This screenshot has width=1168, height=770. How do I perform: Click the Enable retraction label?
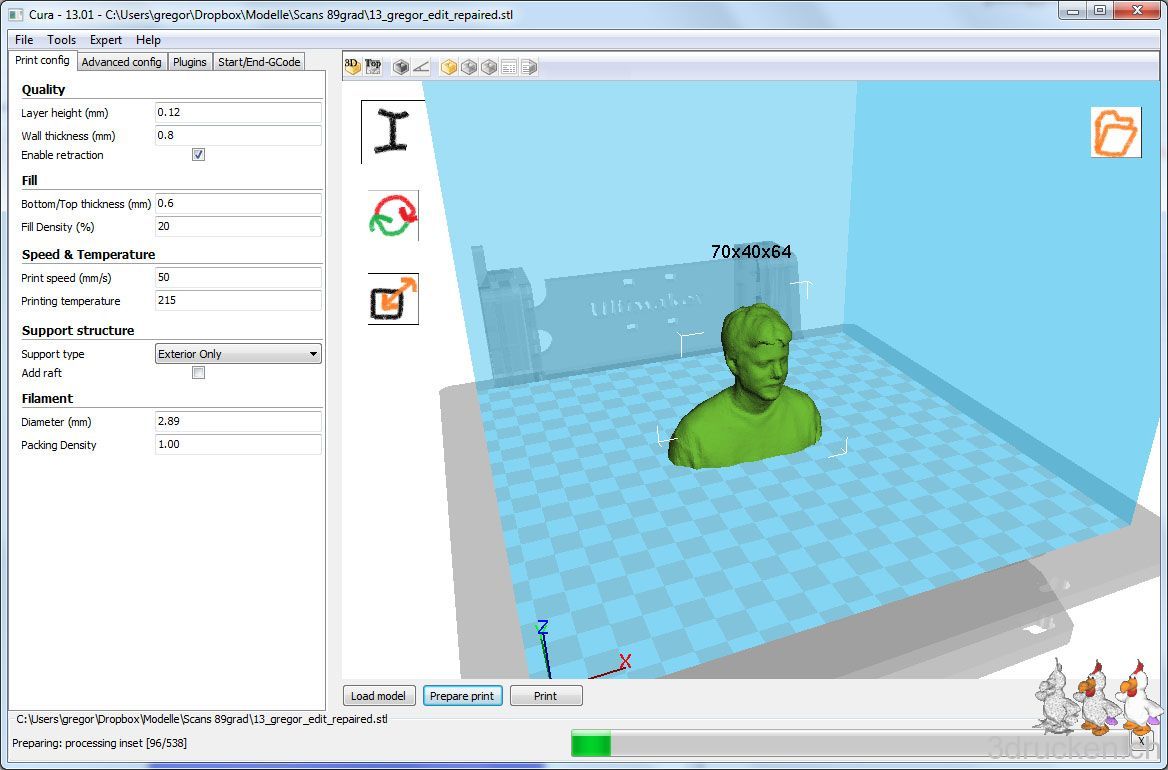pos(63,155)
